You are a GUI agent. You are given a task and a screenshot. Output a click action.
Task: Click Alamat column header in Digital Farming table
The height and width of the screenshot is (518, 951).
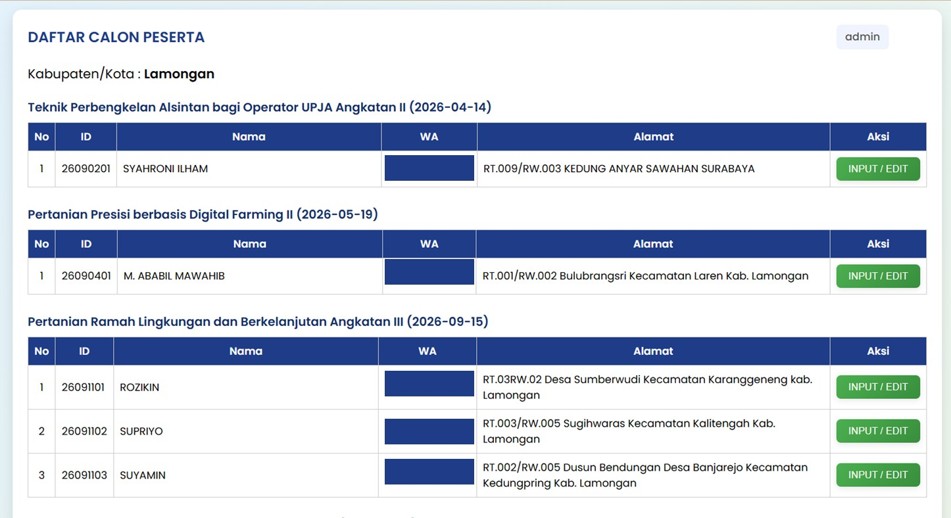(x=653, y=244)
